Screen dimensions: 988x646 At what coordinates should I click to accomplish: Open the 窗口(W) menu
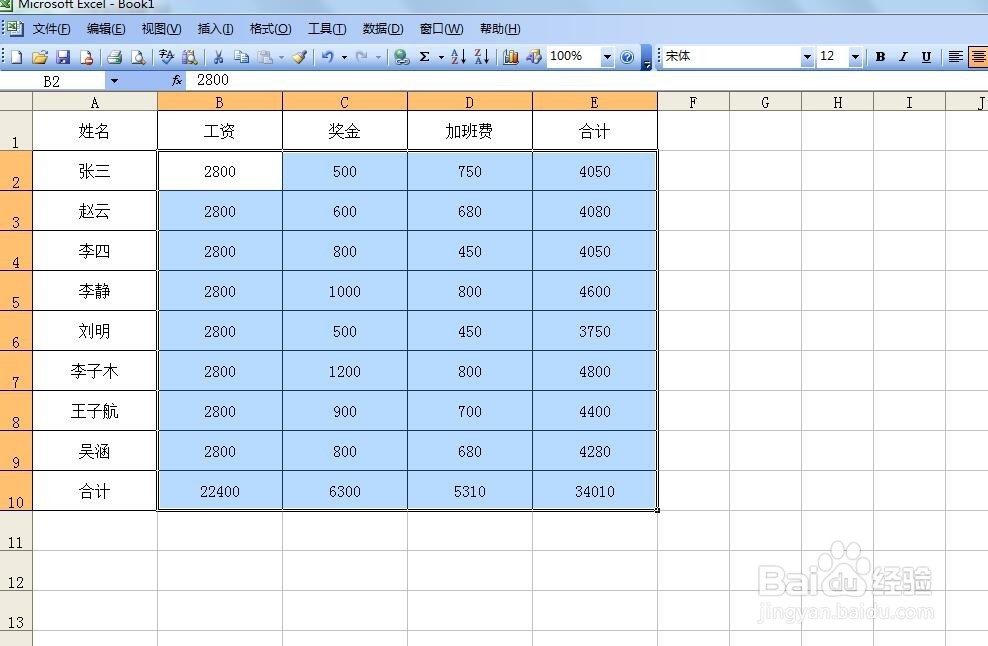pyautogui.click(x=441, y=29)
